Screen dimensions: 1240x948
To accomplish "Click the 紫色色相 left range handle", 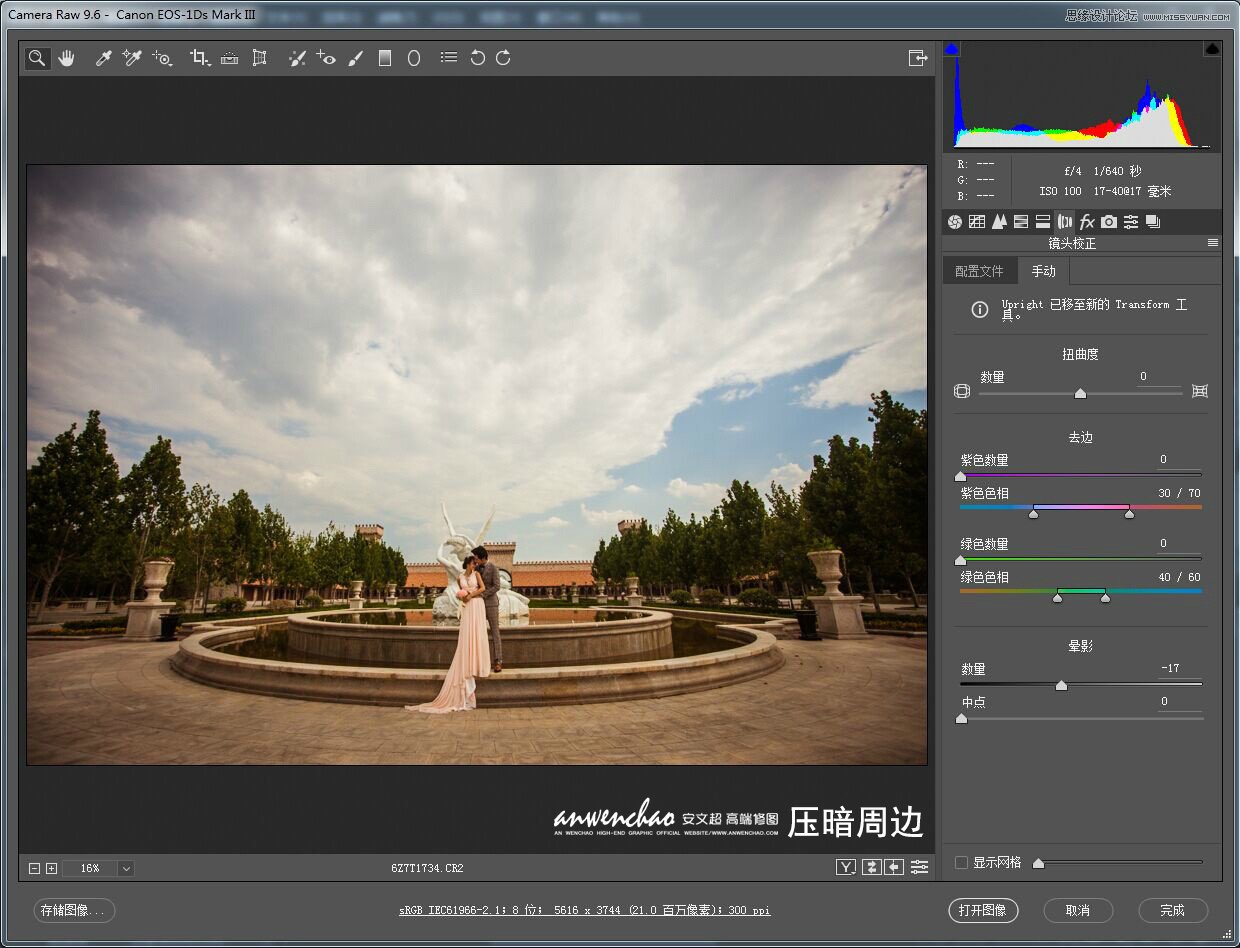I will (x=1033, y=513).
